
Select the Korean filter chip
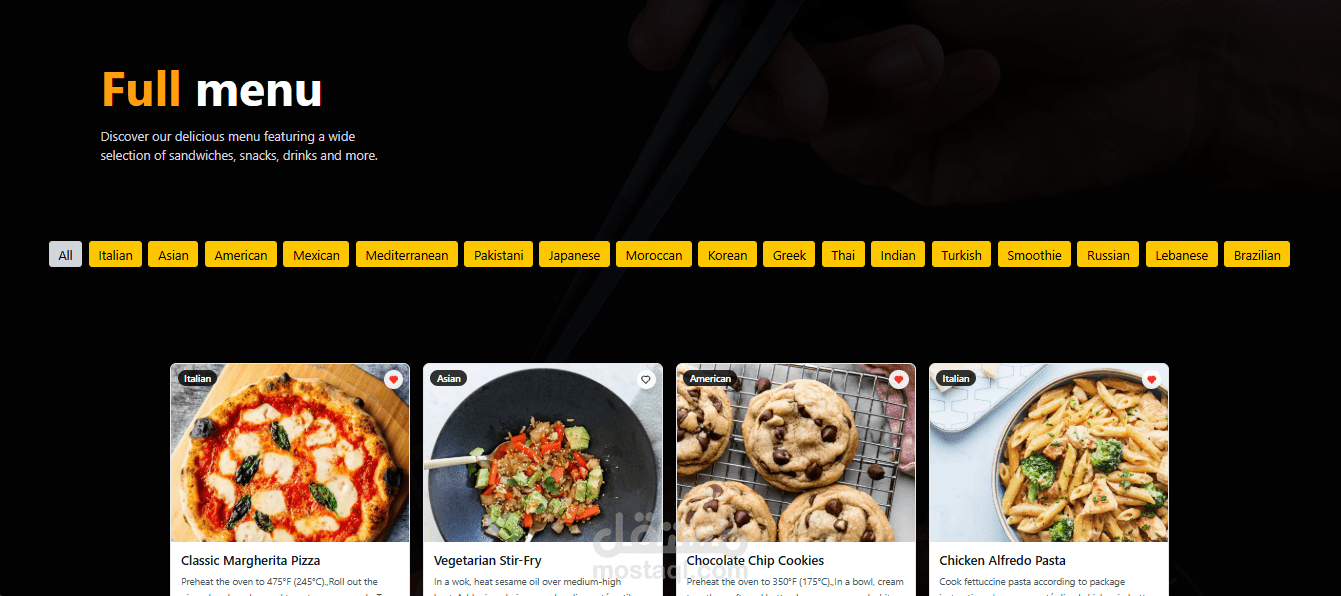[x=728, y=254]
